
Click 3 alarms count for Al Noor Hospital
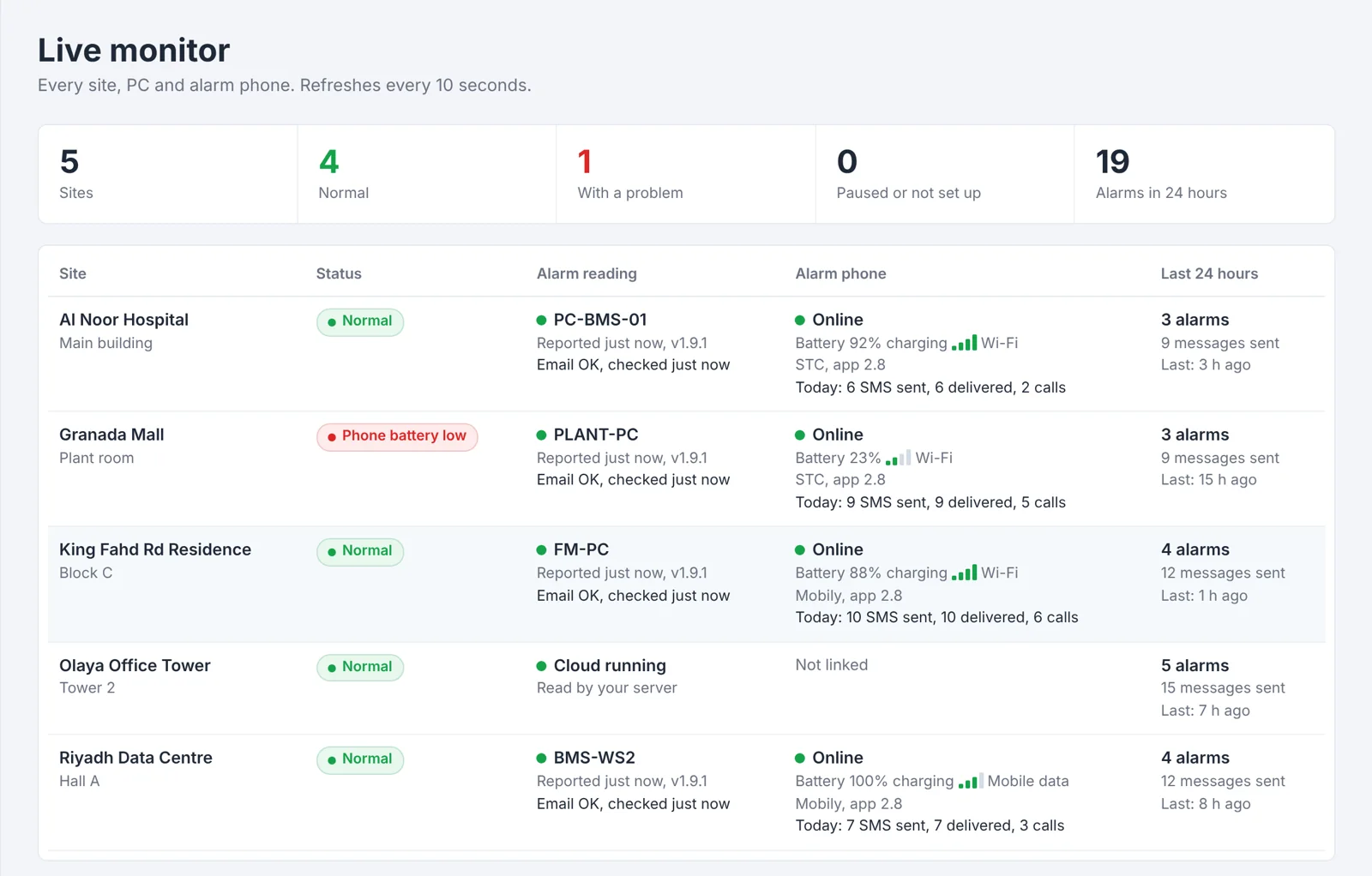pyautogui.click(x=1194, y=320)
